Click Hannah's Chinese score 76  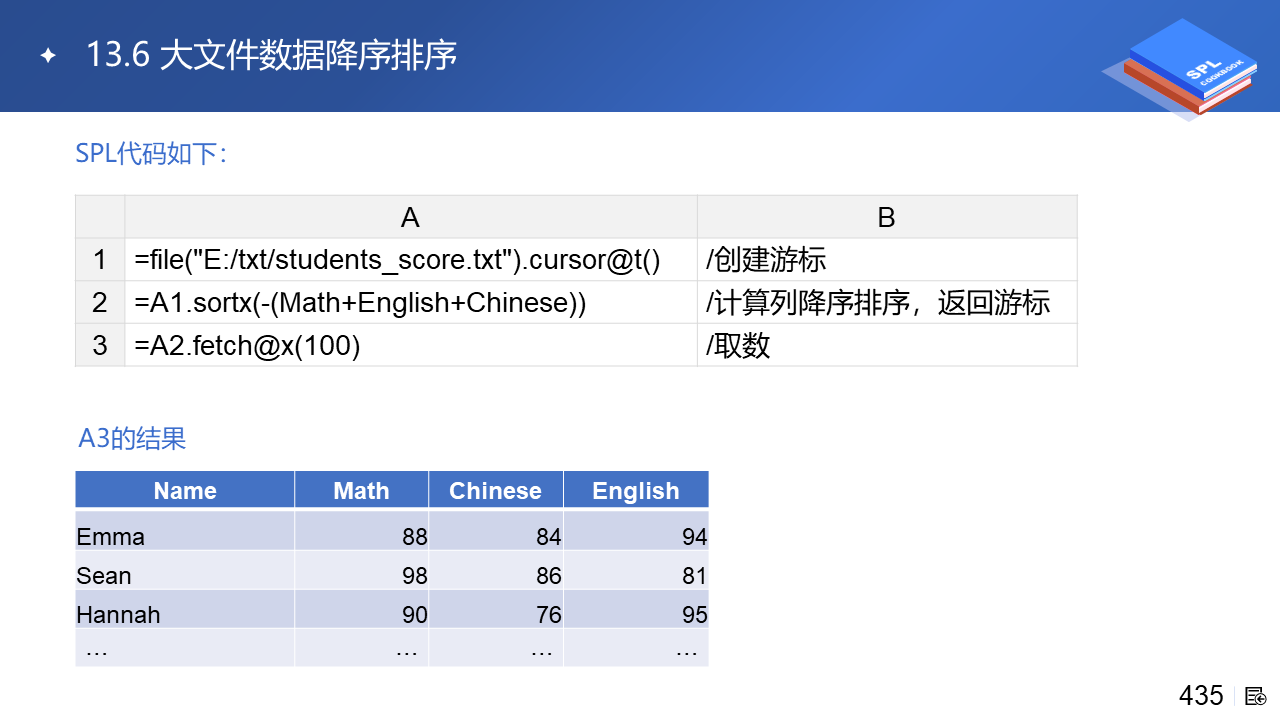[495, 609]
